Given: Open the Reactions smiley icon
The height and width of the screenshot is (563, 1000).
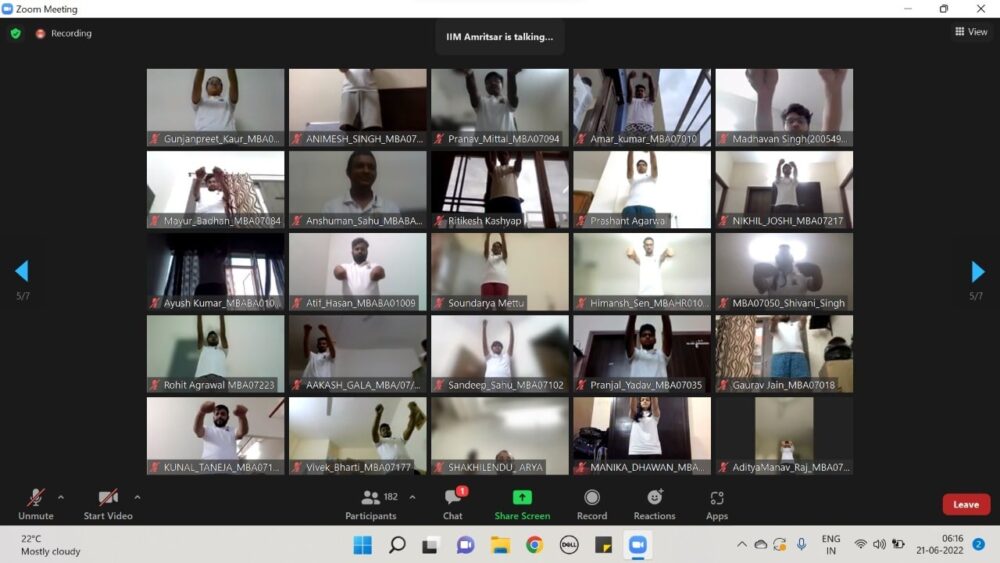Looking at the screenshot, I should point(654,497).
